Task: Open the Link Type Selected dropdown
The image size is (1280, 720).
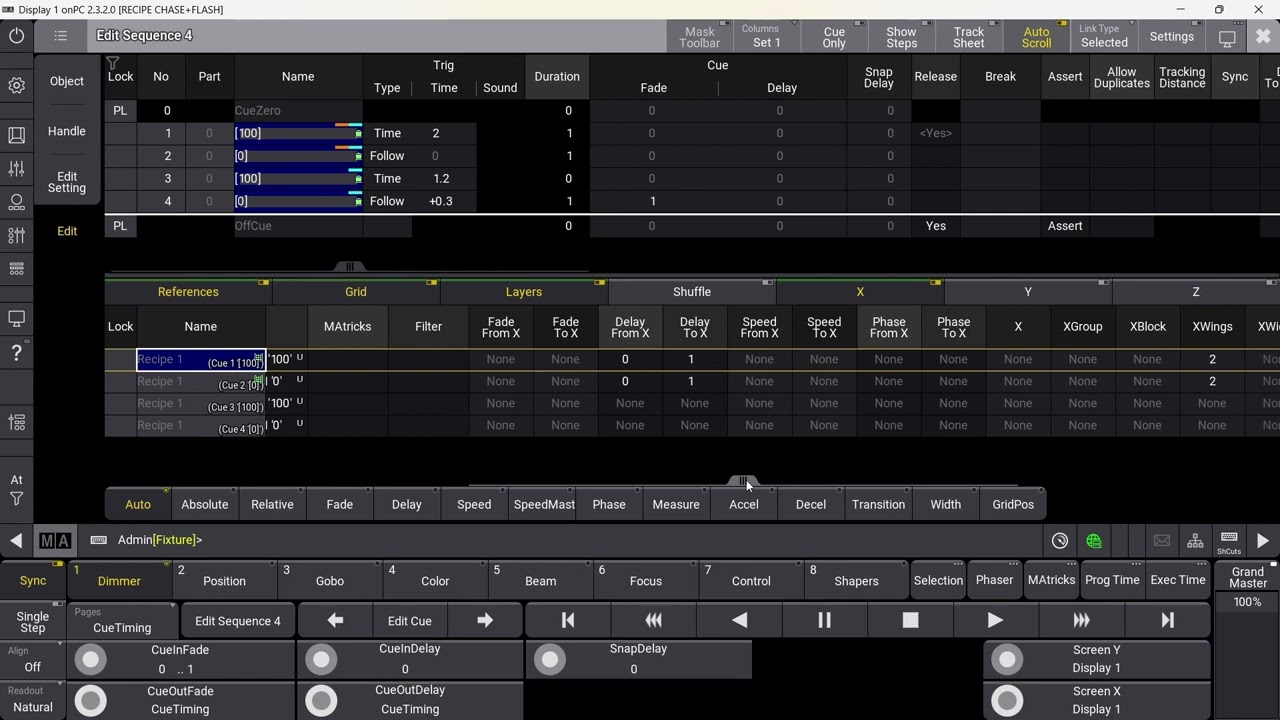Action: [x=1104, y=37]
